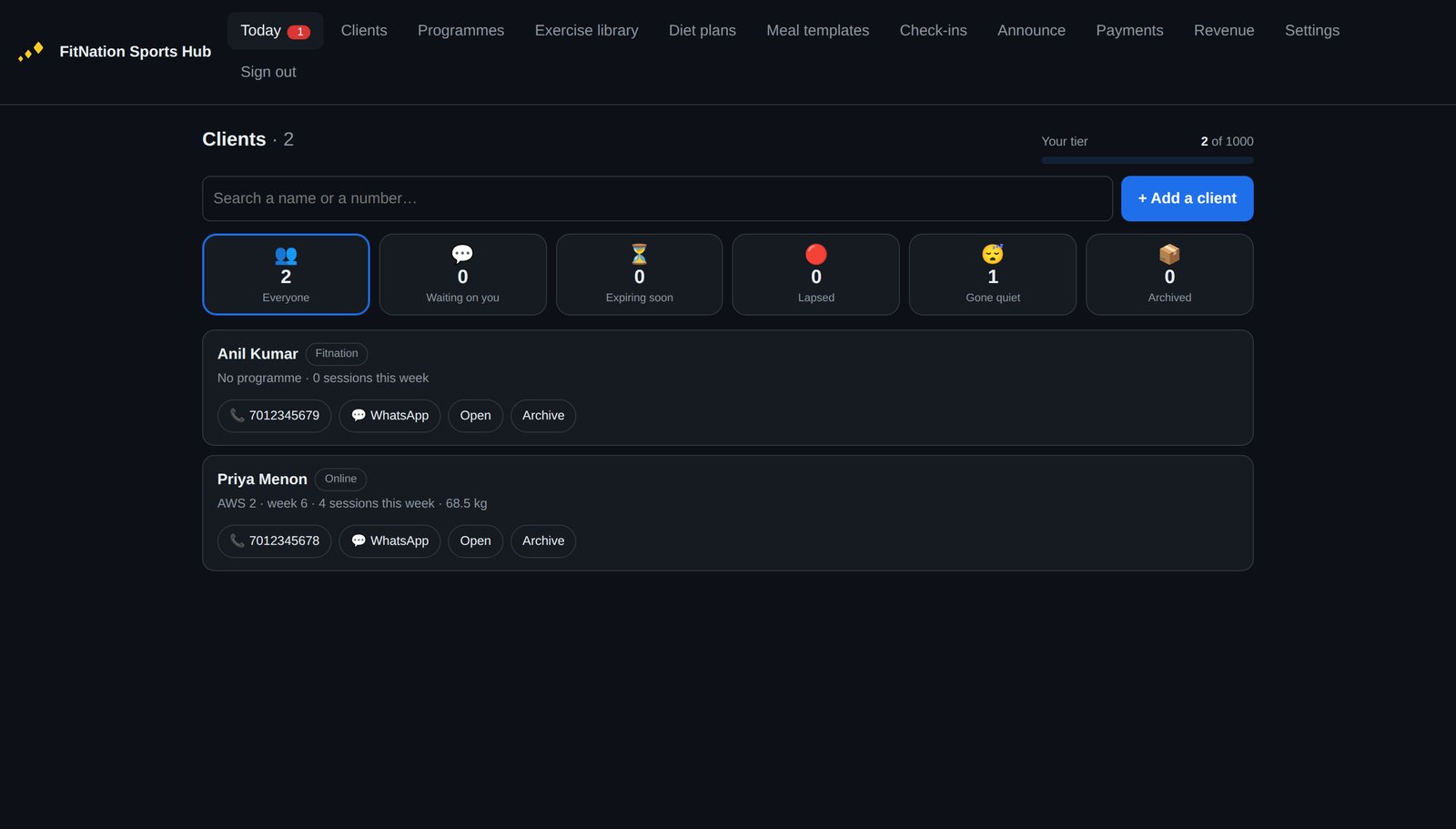Viewport: 1456px width, 829px height.
Task: Click the FitNation Sports Hub logo icon
Action: (31, 51)
